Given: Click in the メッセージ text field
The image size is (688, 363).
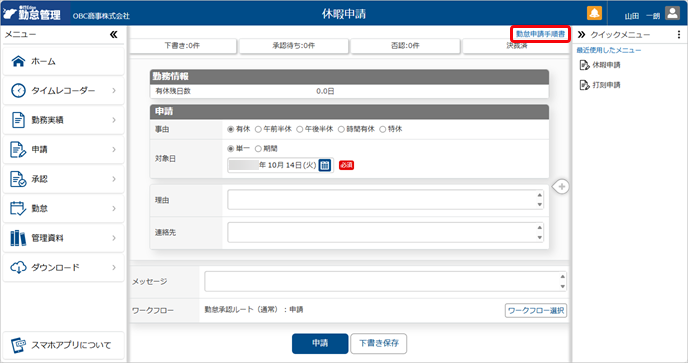Looking at the screenshot, I should tap(385, 281).
